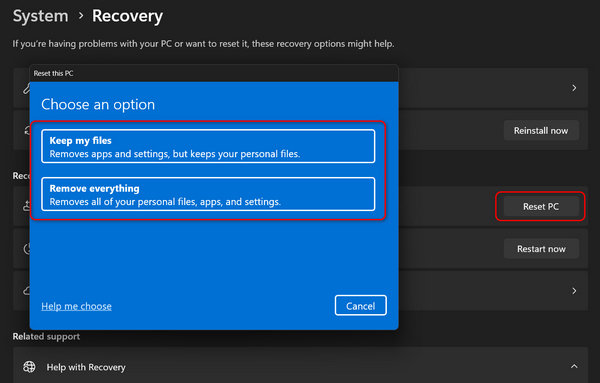Cancel the Reset this PC dialog

[360, 305]
